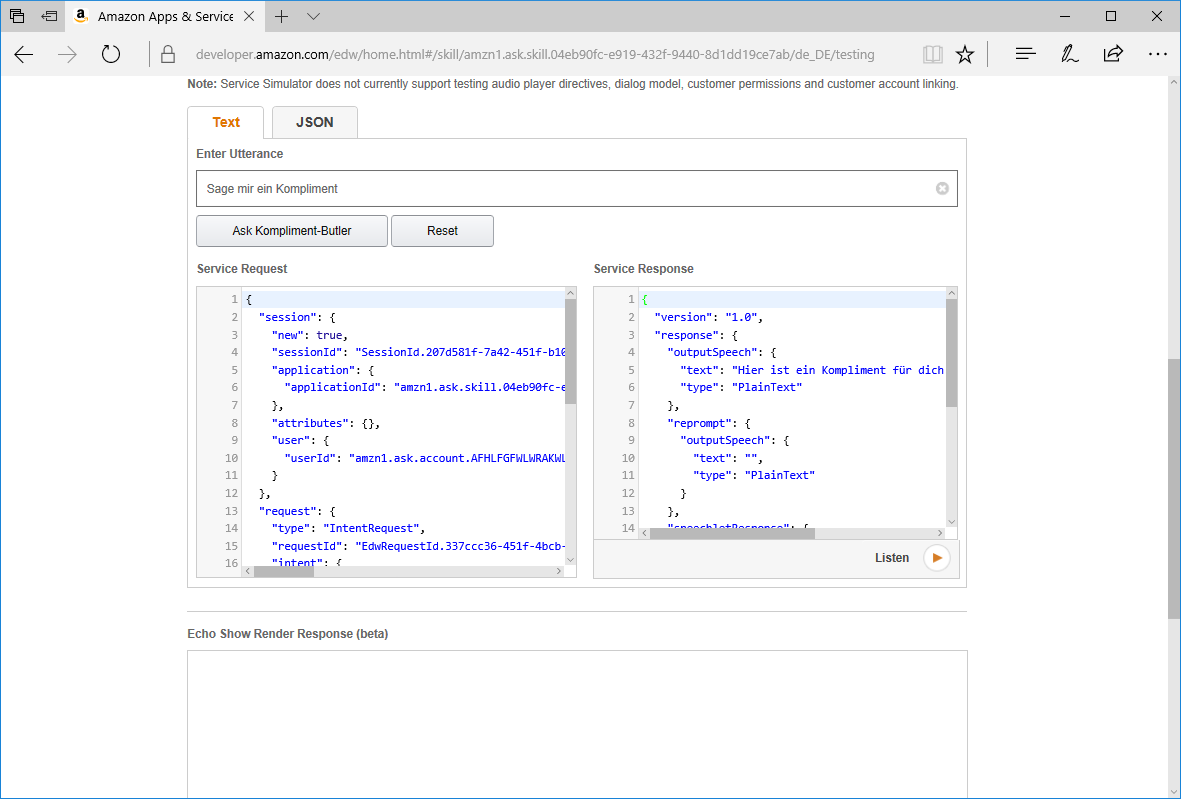This screenshot has height=799, width=1181.
Task: Expand the tab preview chevron
Action: 313,17
